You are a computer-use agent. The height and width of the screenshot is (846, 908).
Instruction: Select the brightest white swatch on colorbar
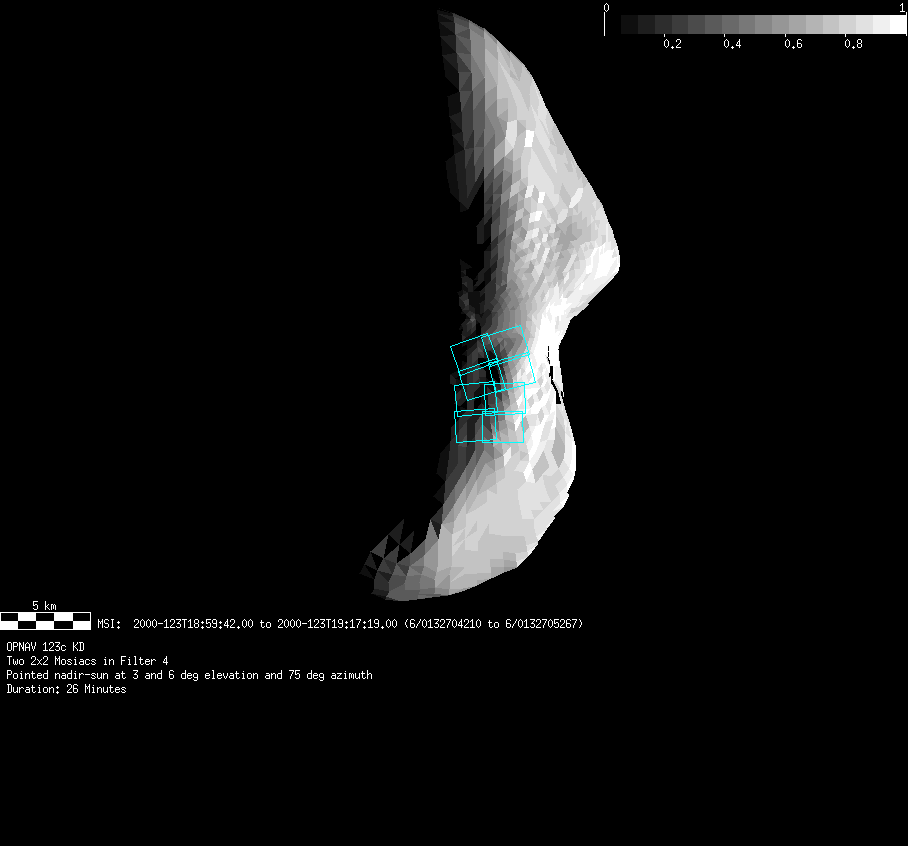pos(897,25)
